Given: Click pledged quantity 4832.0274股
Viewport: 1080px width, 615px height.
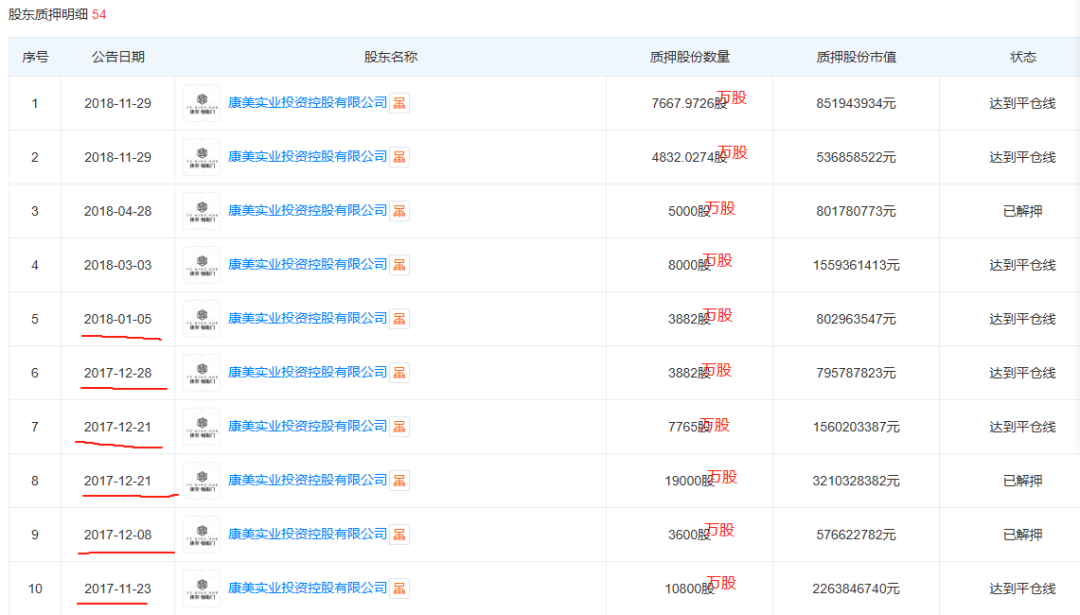Looking at the screenshot, I should (x=689, y=157).
